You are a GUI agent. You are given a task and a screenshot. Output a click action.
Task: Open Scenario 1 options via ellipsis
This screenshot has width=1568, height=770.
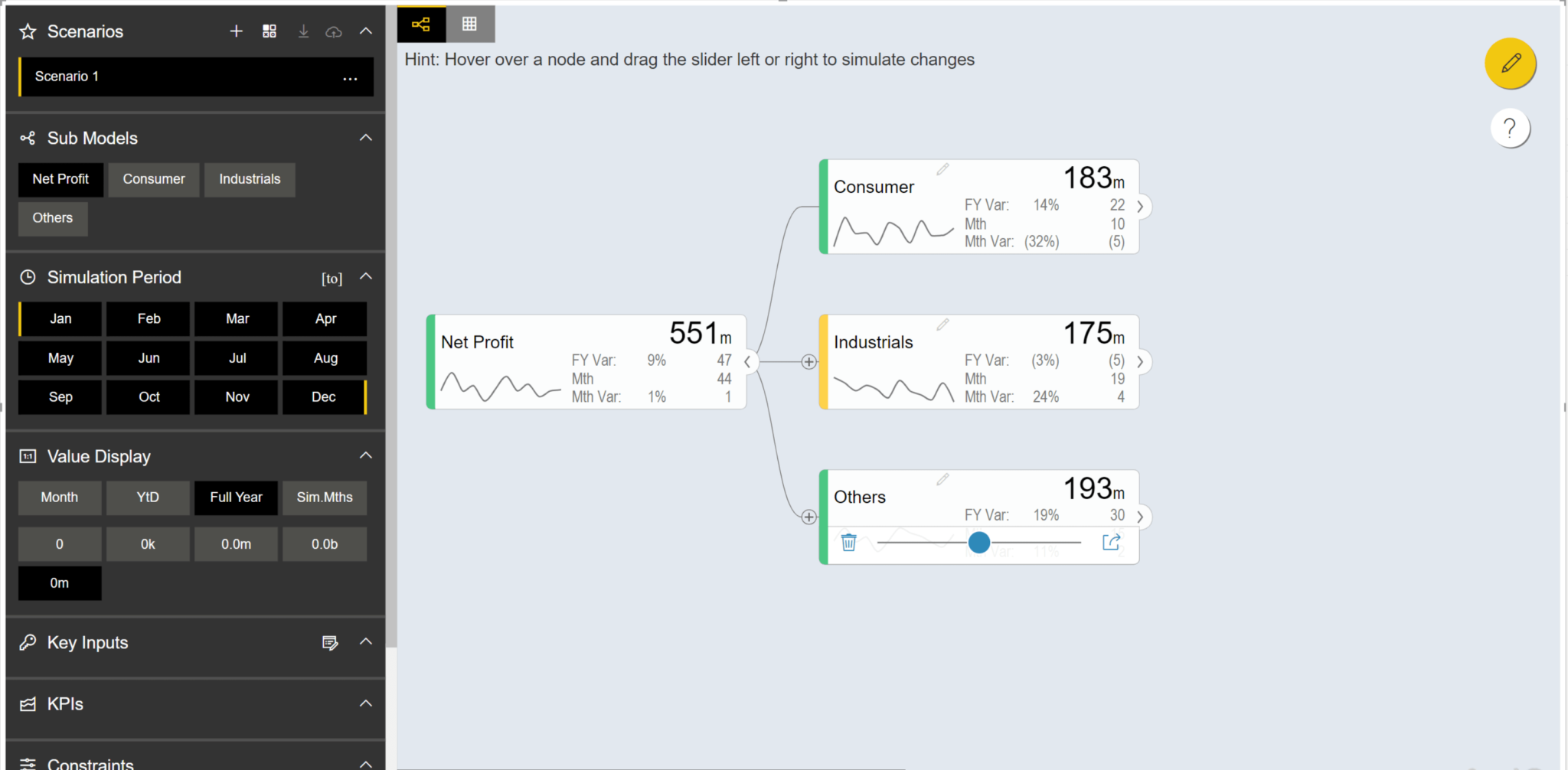pos(350,77)
